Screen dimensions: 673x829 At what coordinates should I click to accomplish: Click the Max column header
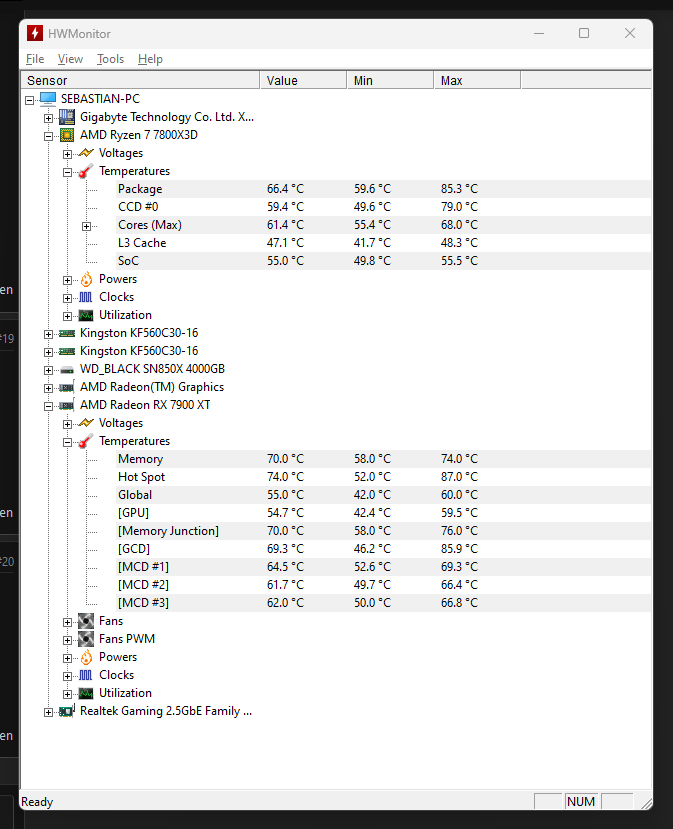point(477,80)
